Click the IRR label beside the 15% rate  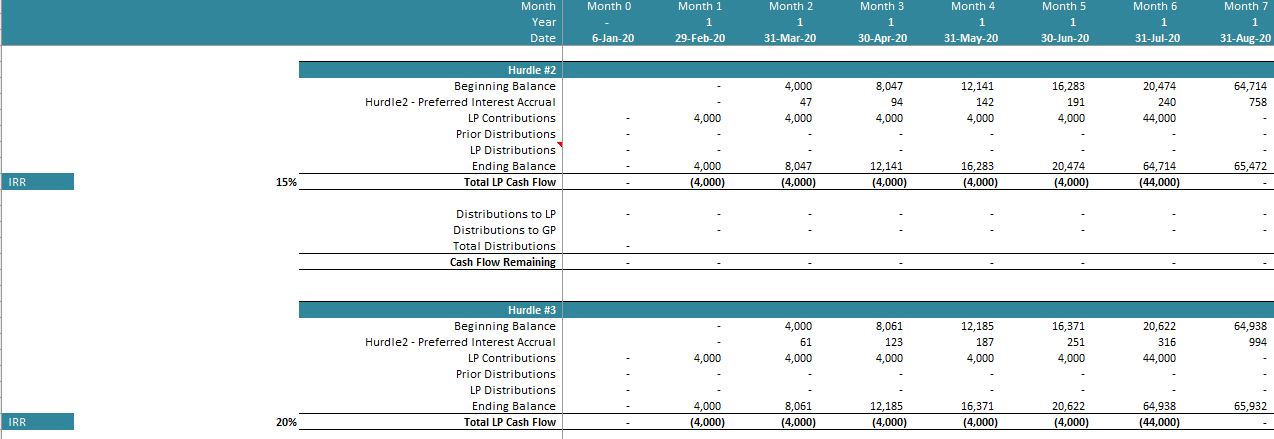point(37,182)
